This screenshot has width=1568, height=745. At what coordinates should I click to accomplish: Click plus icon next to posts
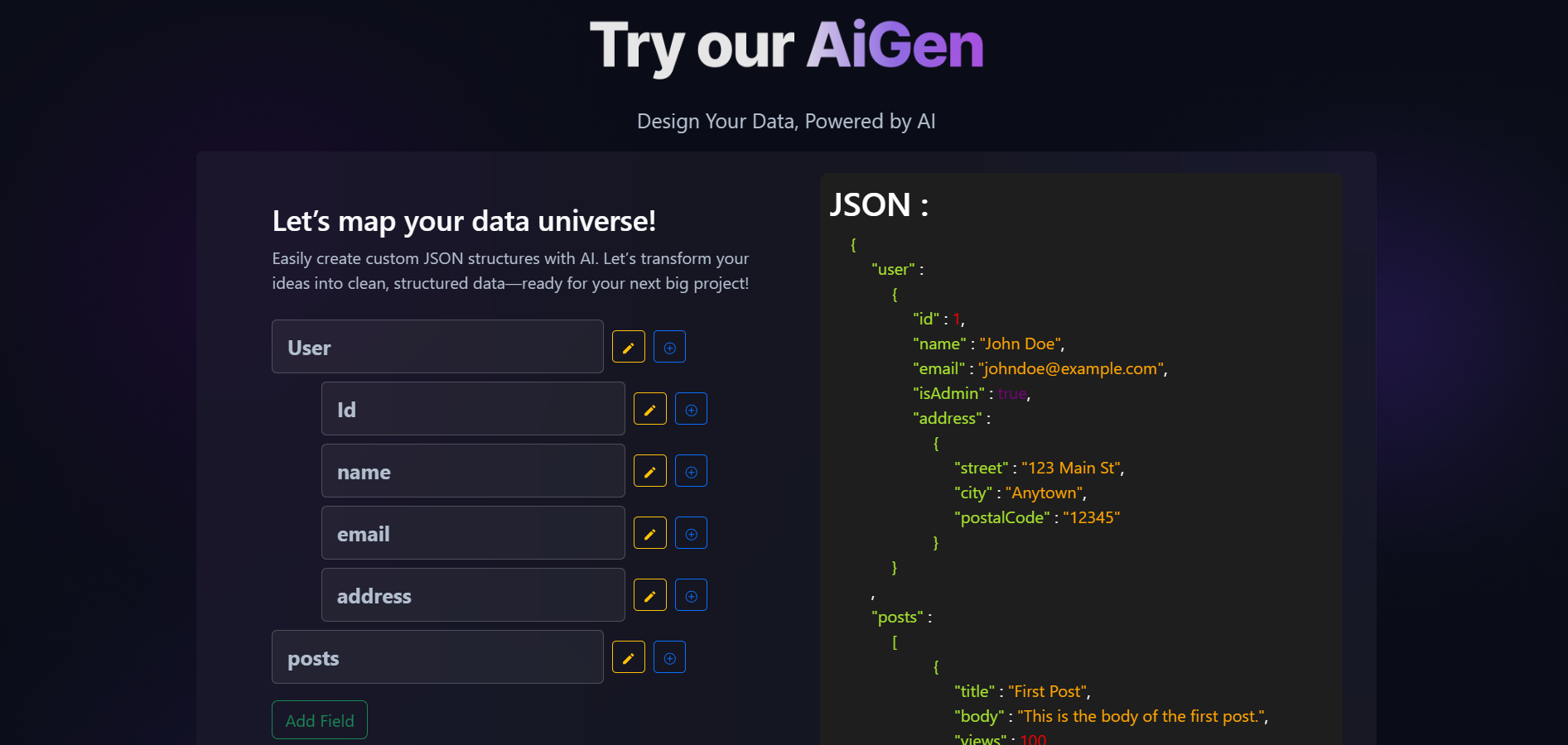pyautogui.click(x=669, y=657)
